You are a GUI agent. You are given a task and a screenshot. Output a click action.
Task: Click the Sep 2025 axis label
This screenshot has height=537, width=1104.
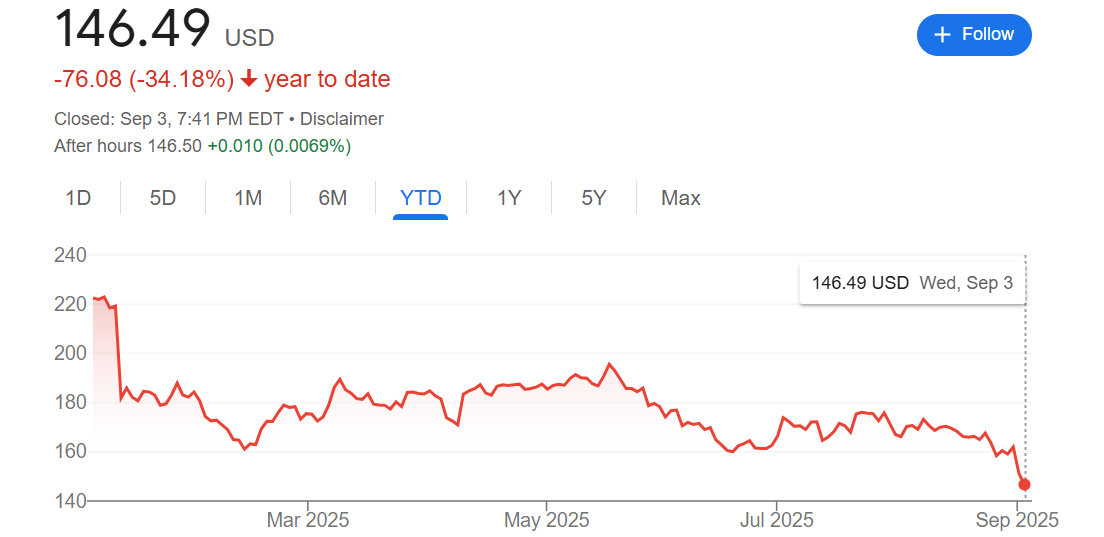click(x=1017, y=520)
